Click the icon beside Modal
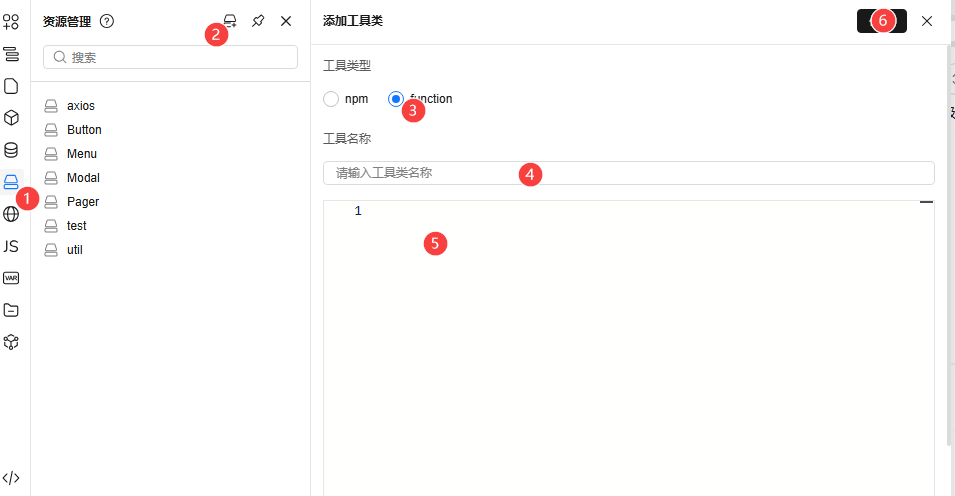This screenshot has height=496, width=955. [51, 178]
